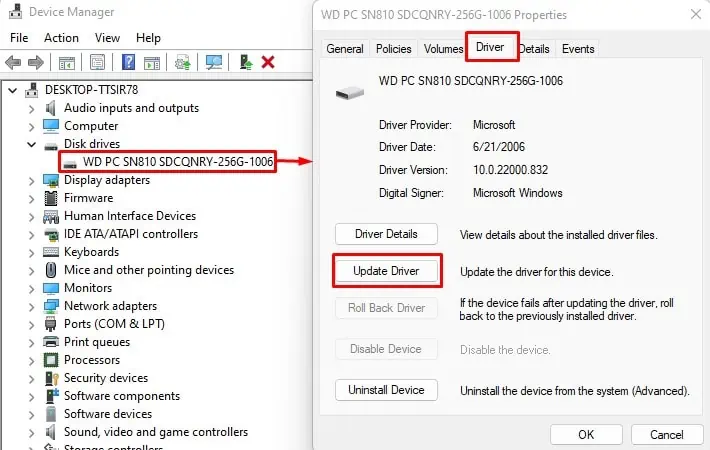This screenshot has width=710, height=450.
Task: Open the Properties toolbar icon
Action: (x=97, y=62)
